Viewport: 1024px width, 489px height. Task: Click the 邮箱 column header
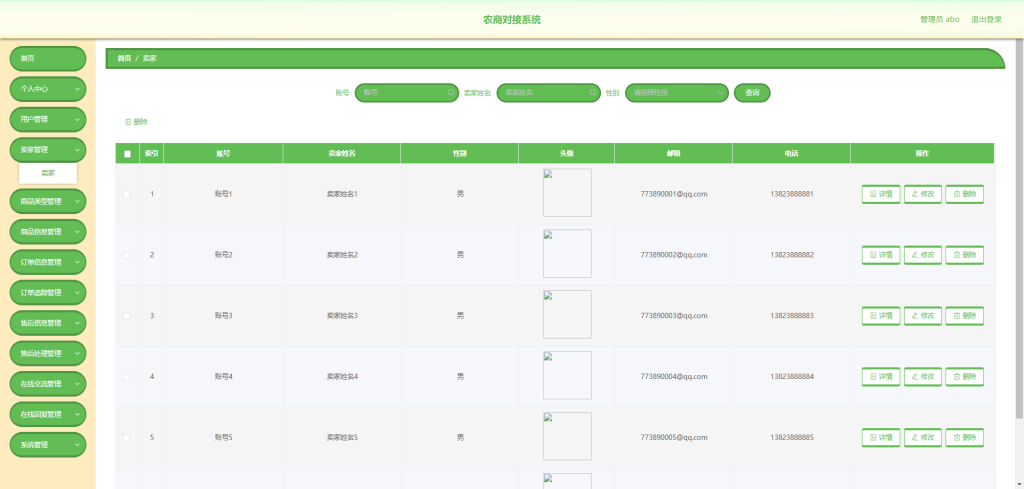tap(673, 153)
